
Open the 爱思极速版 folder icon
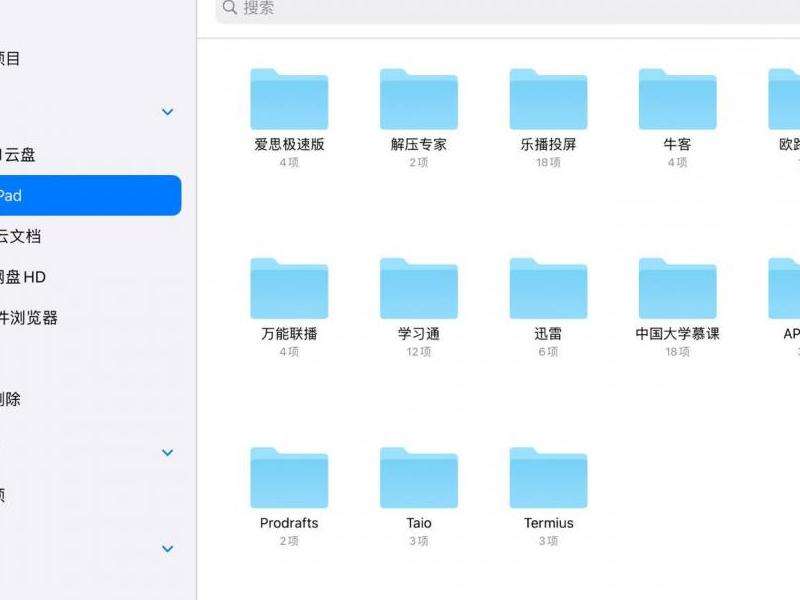coord(289,99)
